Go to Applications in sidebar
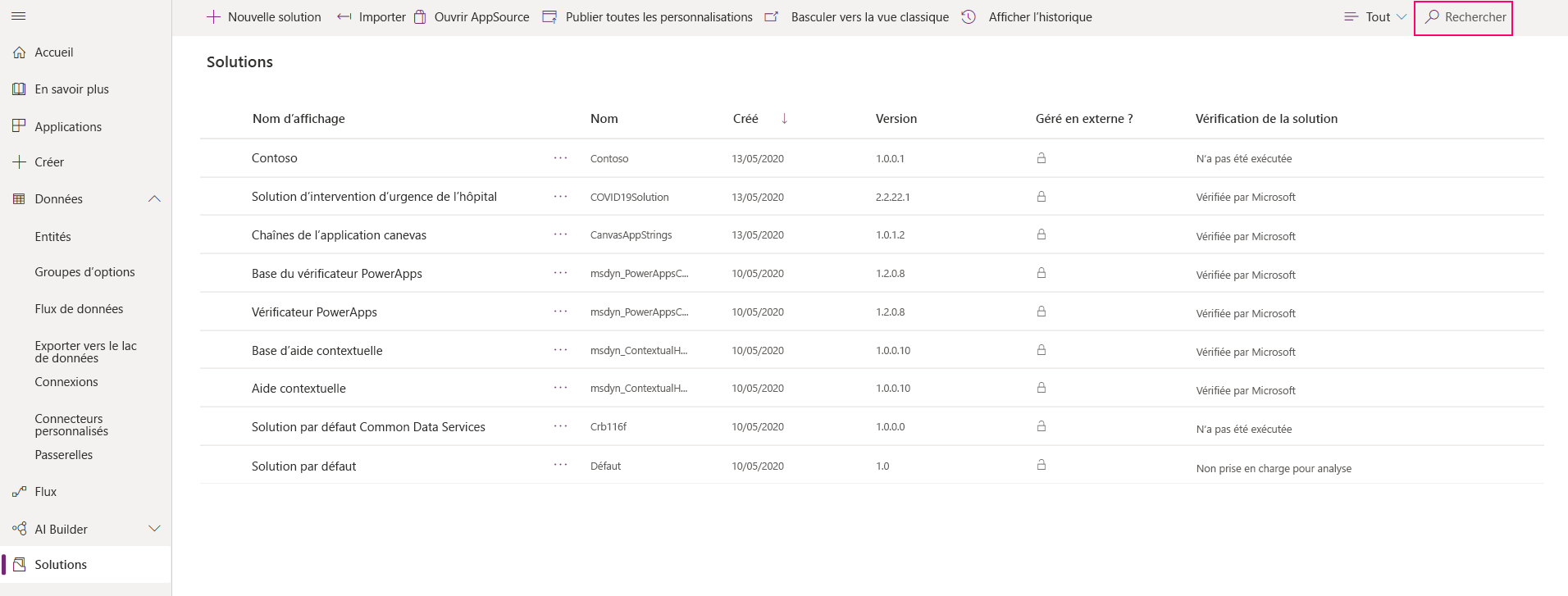 coord(68,127)
